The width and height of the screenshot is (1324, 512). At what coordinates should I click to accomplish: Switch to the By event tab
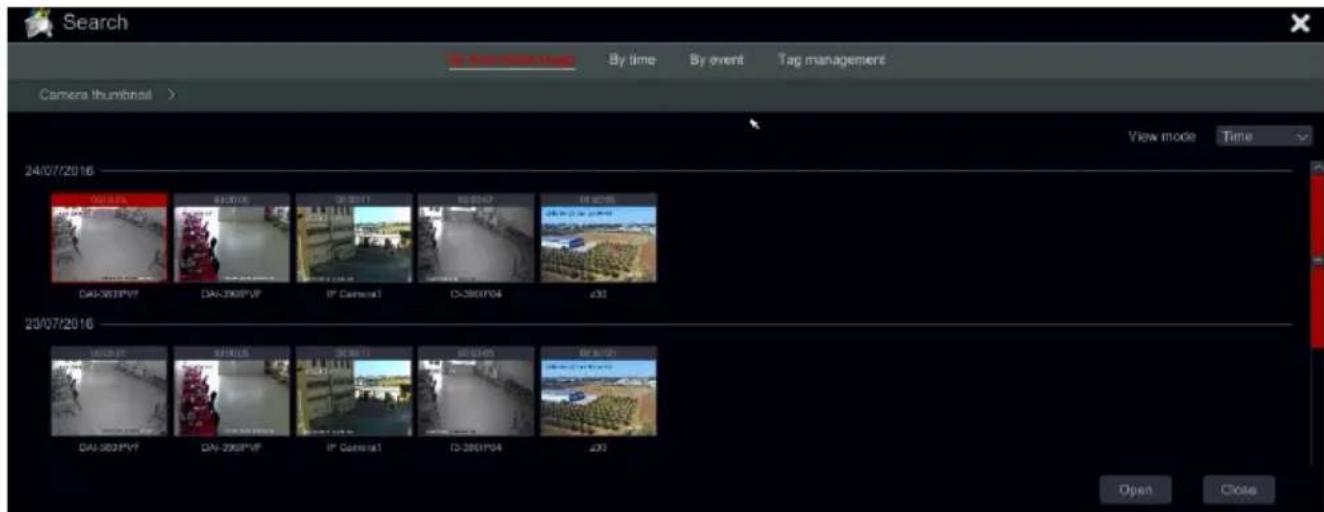coord(716,60)
